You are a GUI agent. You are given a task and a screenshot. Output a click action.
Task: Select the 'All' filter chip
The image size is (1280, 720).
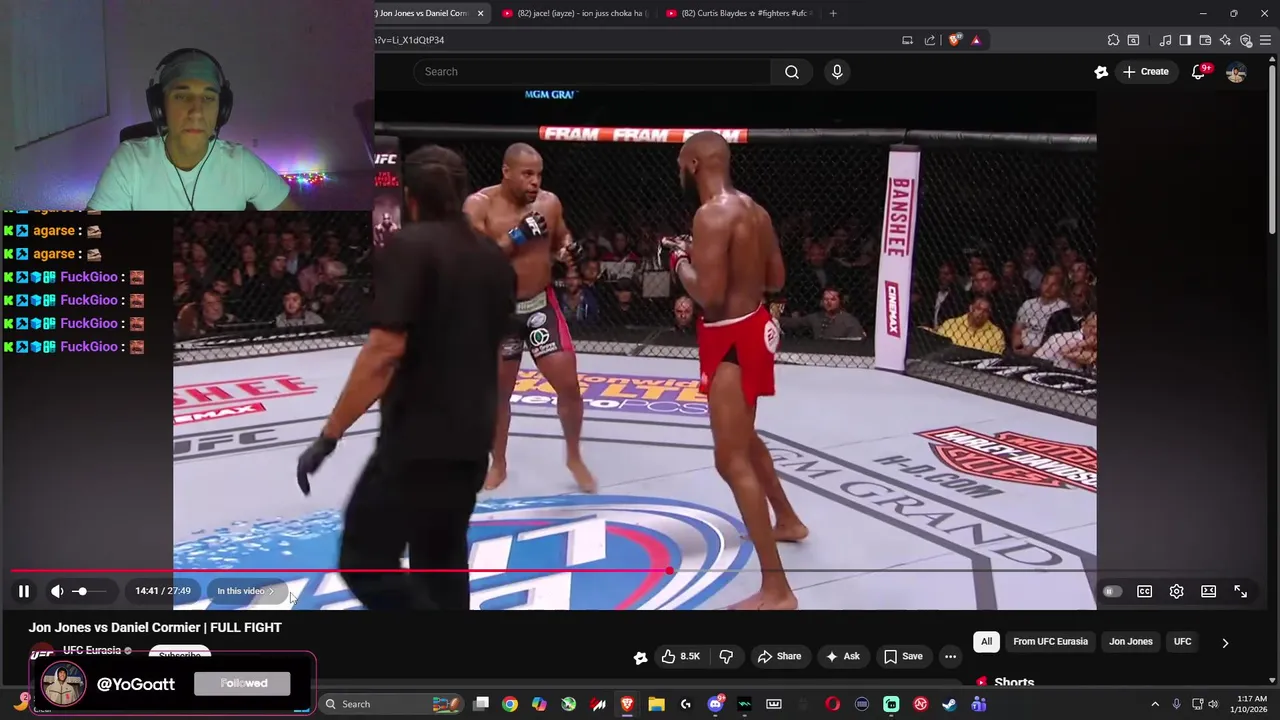tap(986, 642)
